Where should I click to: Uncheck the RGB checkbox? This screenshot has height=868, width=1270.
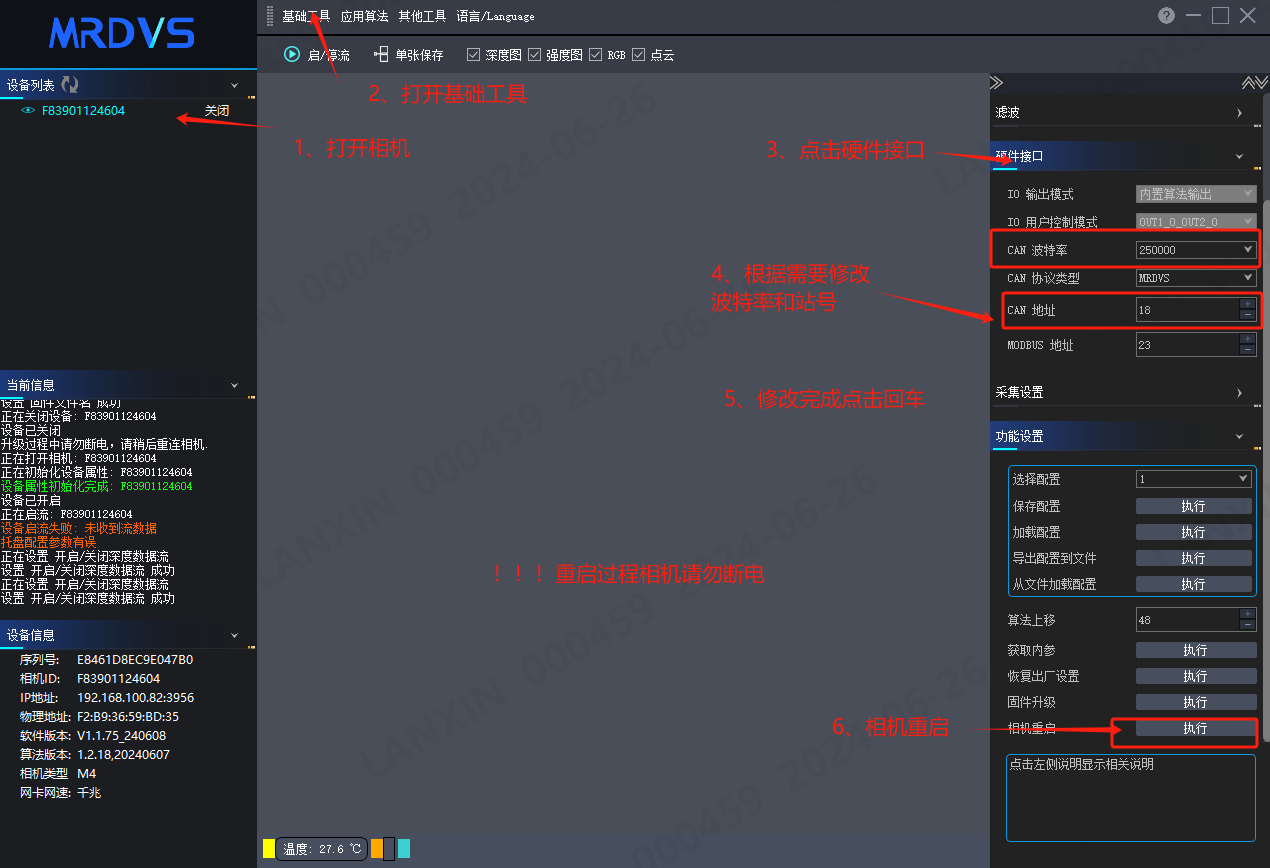pos(596,54)
